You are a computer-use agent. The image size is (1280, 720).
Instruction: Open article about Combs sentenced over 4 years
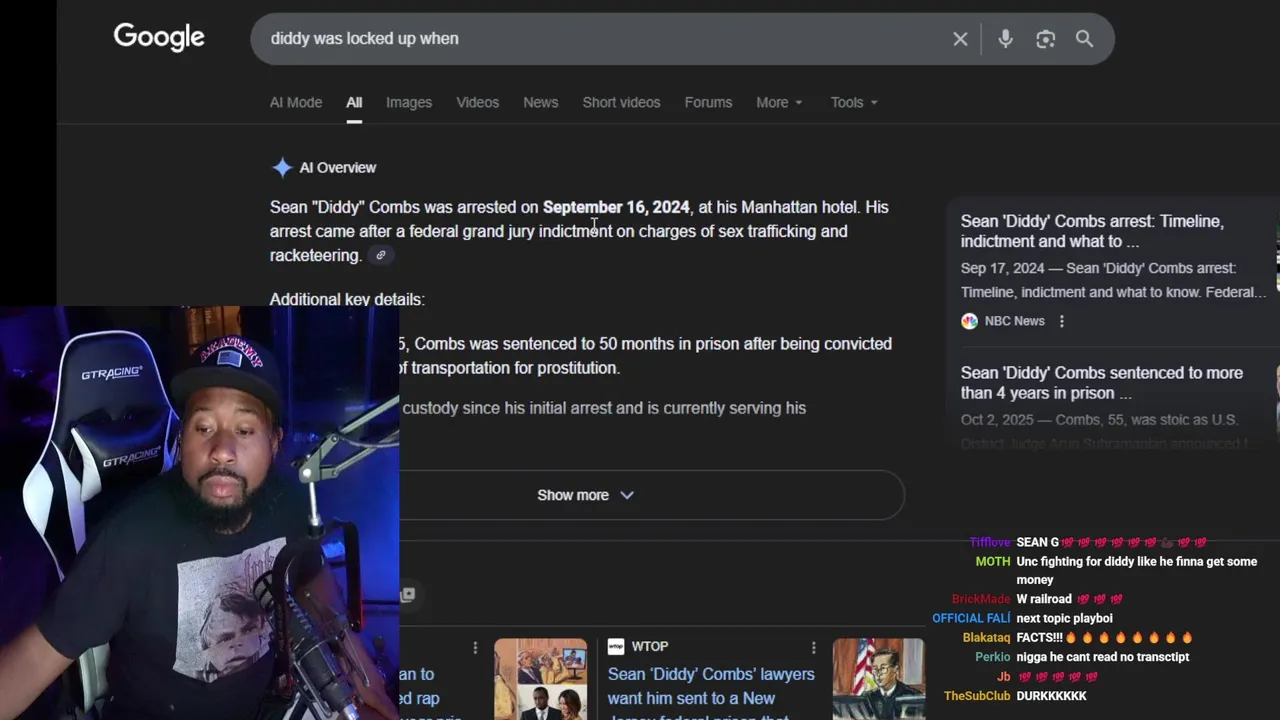click(1102, 383)
